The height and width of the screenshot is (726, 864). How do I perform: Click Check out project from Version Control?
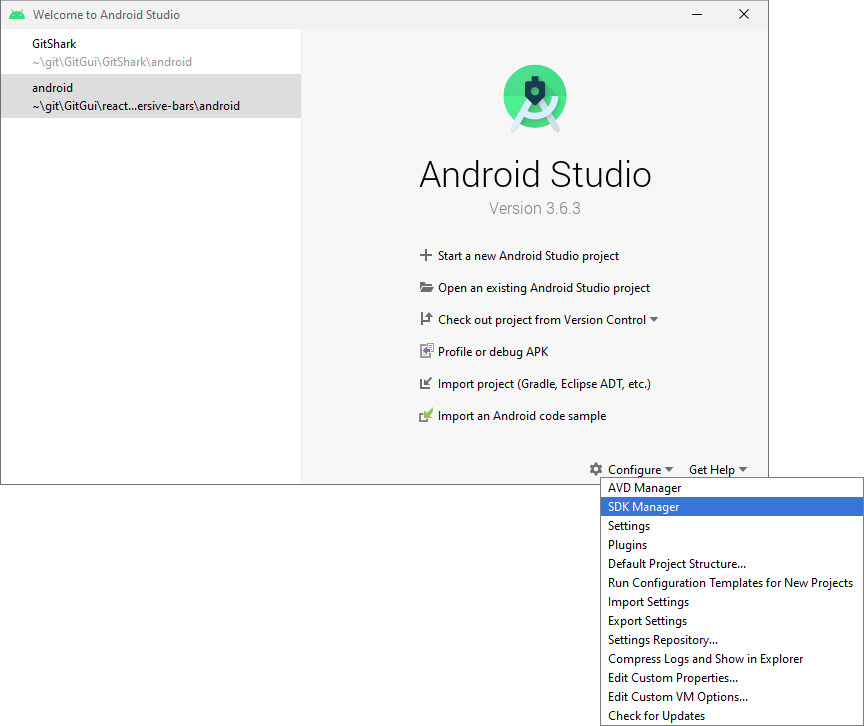tap(542, 319)
